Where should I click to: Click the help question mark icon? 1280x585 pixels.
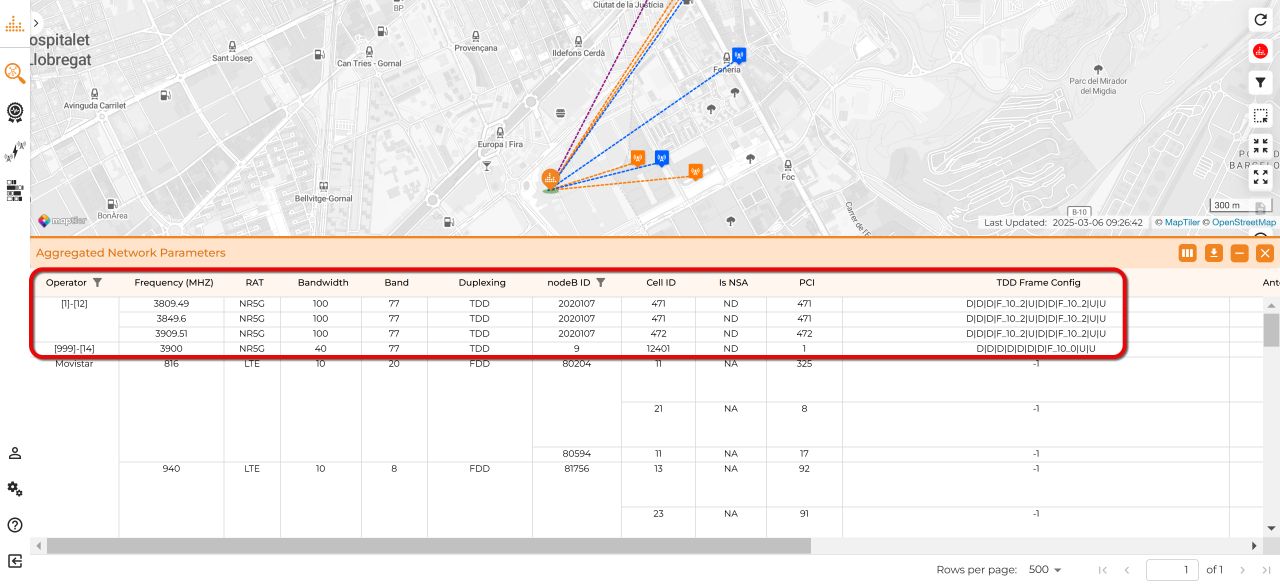click(15, 525)
